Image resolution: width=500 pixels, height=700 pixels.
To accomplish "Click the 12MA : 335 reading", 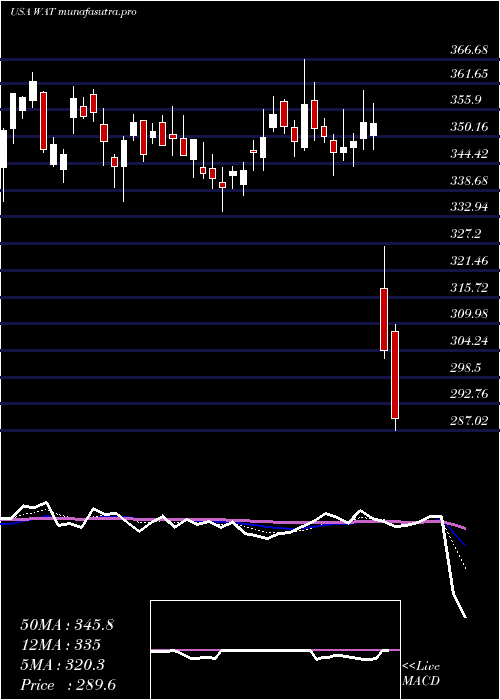I will (x=60, y=645).
